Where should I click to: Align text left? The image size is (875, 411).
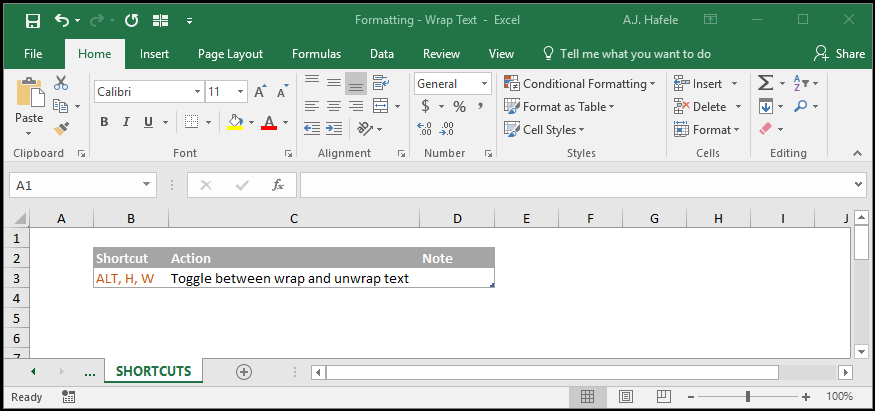[x=312, y=106]
